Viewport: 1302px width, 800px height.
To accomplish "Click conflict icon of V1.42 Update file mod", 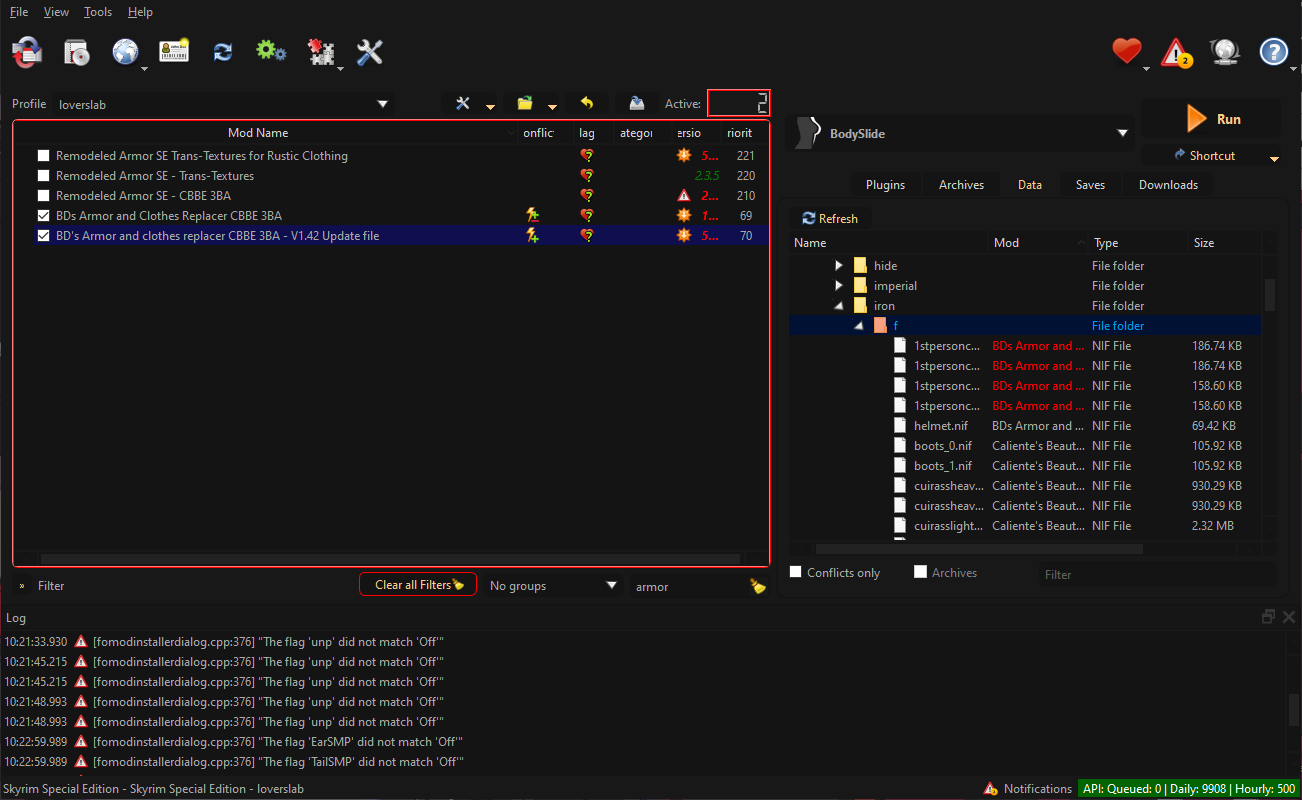I will pyautogui.click(x=532, y=235).
